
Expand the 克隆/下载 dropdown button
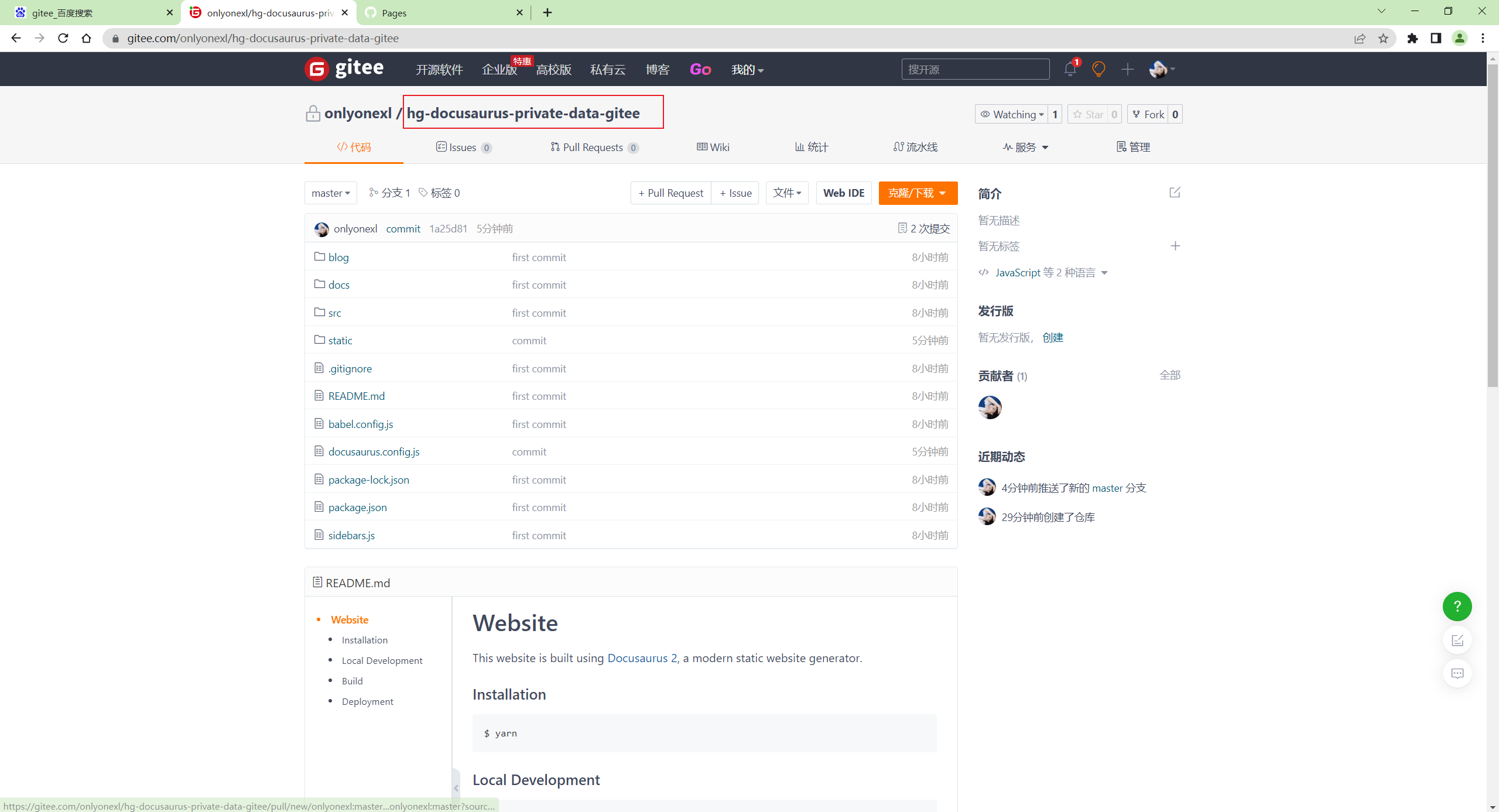pyautogui.click(x=918, y=193)
